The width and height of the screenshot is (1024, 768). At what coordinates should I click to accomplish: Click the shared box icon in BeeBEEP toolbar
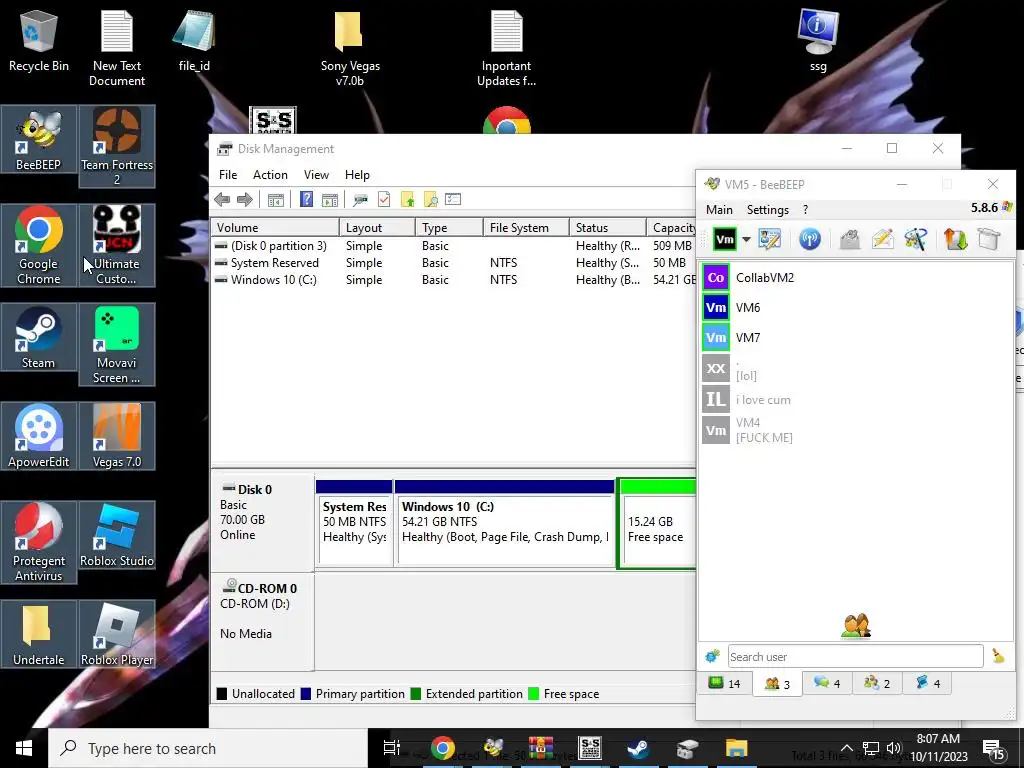pos(989,240)
